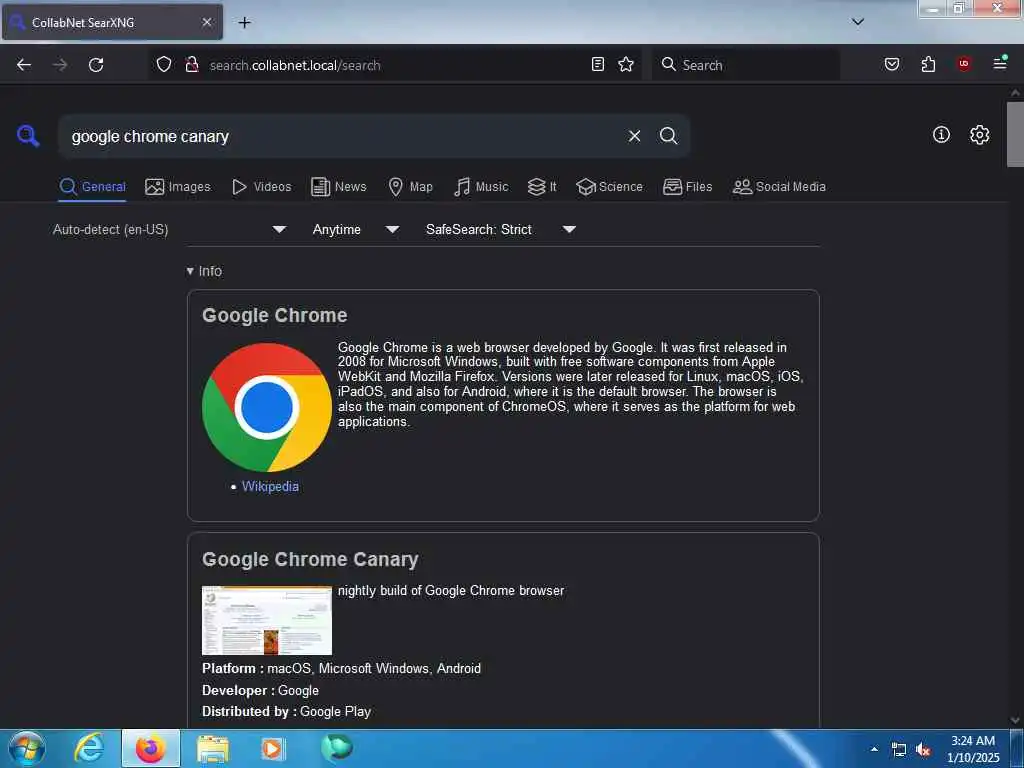Open the uBlock Origin extension icon
Screen dimensions: 1024x768
pyautogui.click(x=964, y=64)
